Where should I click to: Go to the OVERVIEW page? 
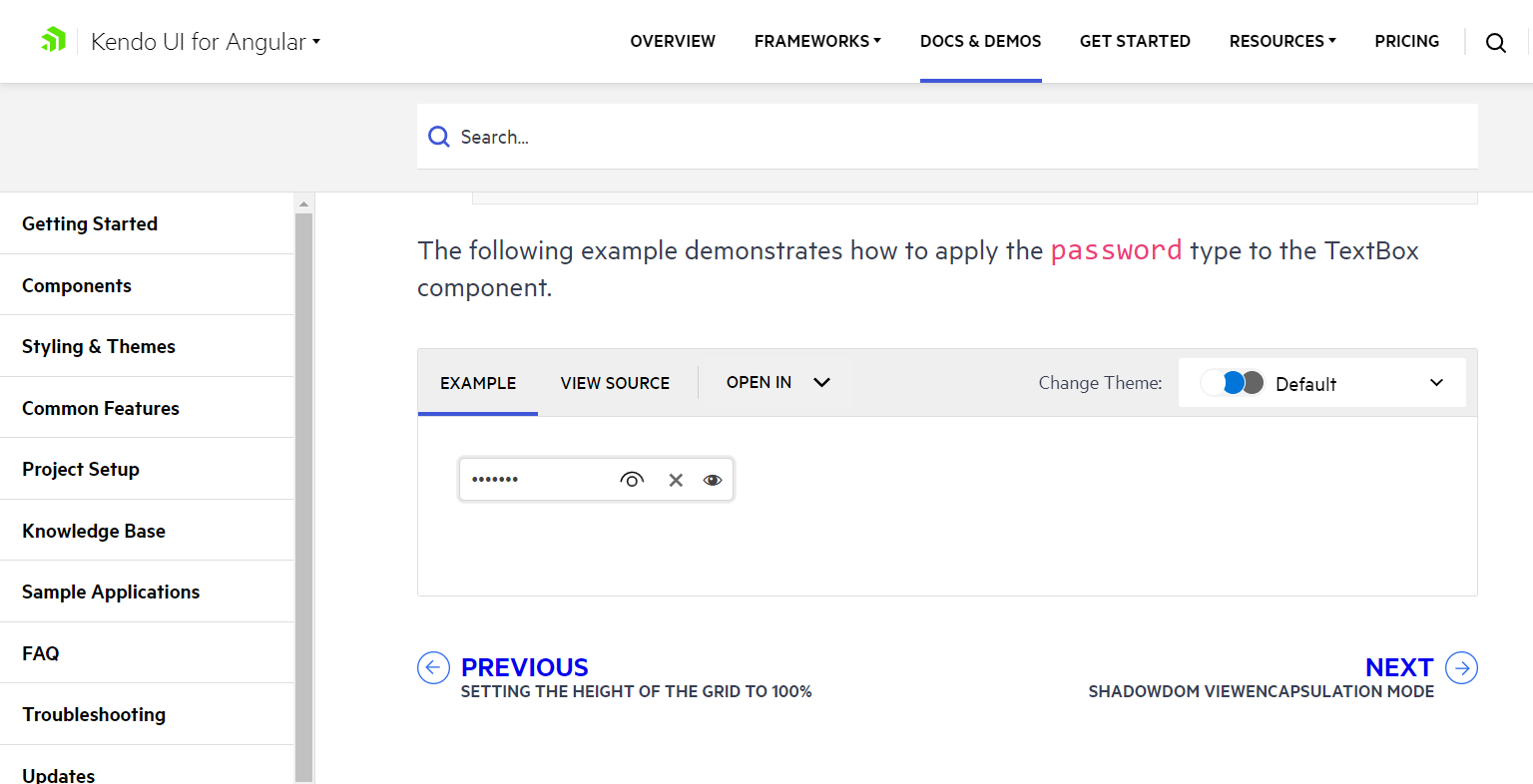click(673, 41)
